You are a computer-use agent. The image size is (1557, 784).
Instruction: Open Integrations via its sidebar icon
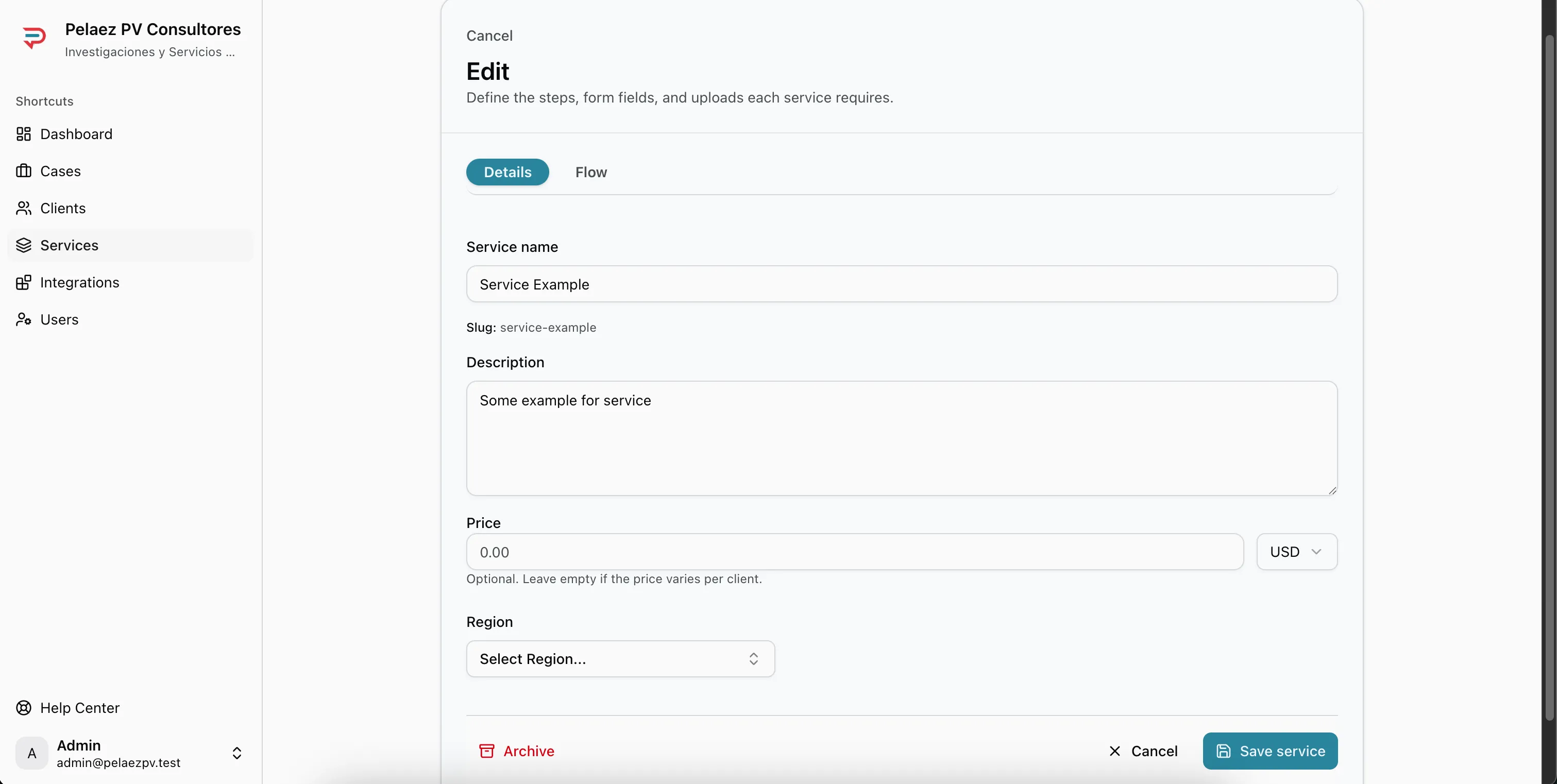24,282
